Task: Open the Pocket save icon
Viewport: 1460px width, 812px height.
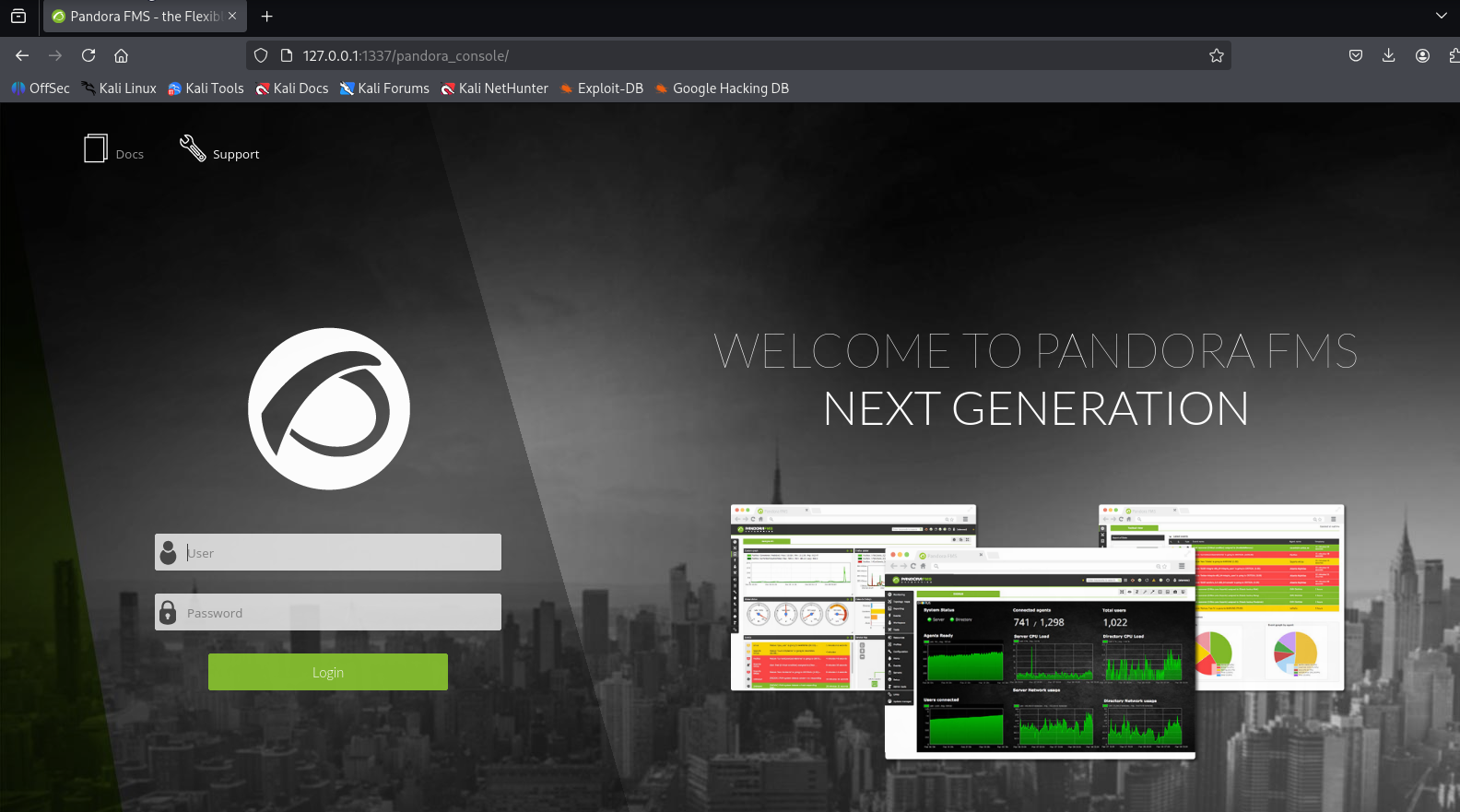Action: click(x=1356, y=55)
